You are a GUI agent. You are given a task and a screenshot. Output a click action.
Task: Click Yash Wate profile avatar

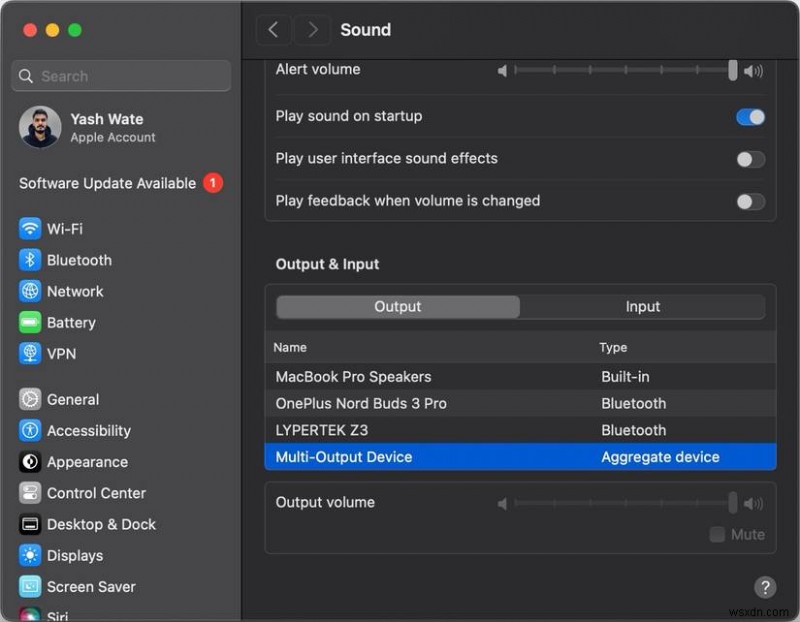pos(40,127)
